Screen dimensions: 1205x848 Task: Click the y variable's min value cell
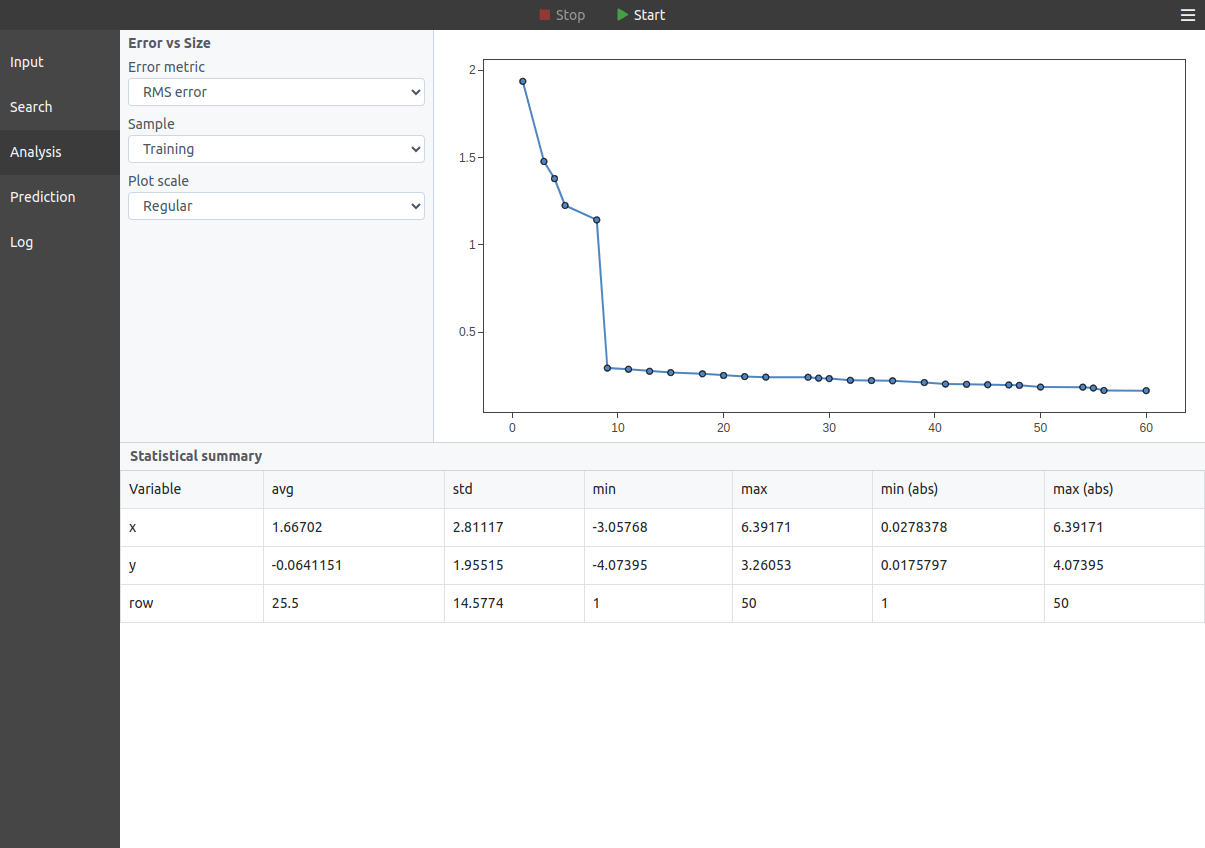(620, 565)
